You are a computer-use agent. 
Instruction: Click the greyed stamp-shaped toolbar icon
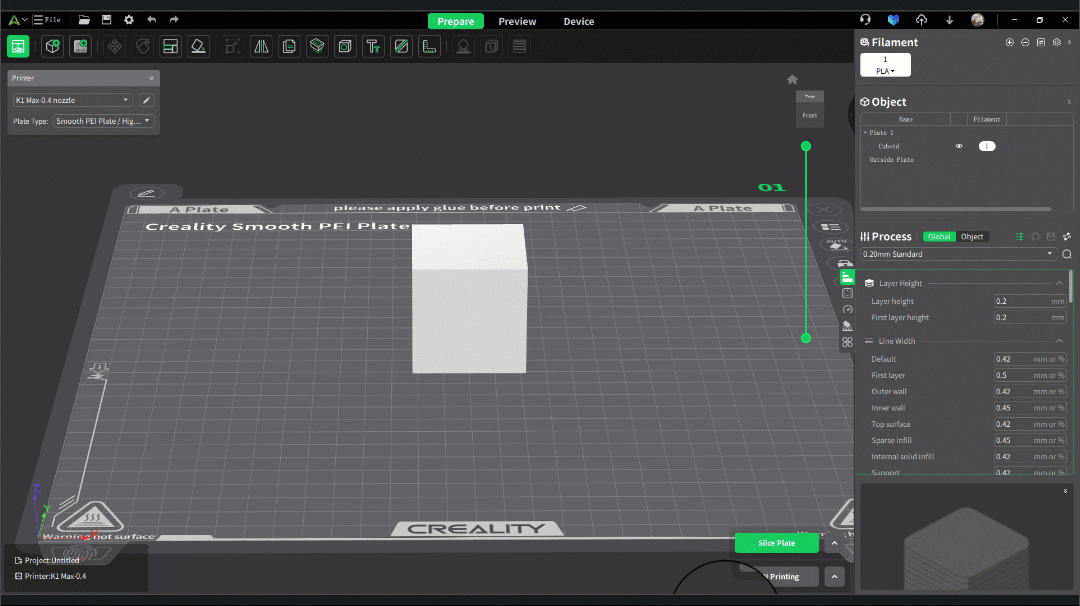(x=464, y=46)
